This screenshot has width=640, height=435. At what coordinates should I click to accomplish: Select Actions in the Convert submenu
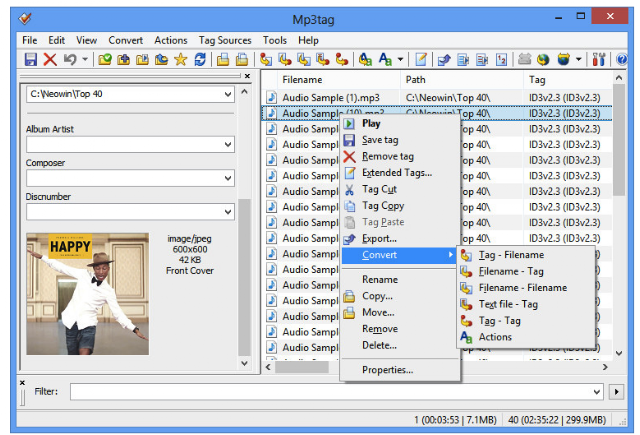click(525, 337)
